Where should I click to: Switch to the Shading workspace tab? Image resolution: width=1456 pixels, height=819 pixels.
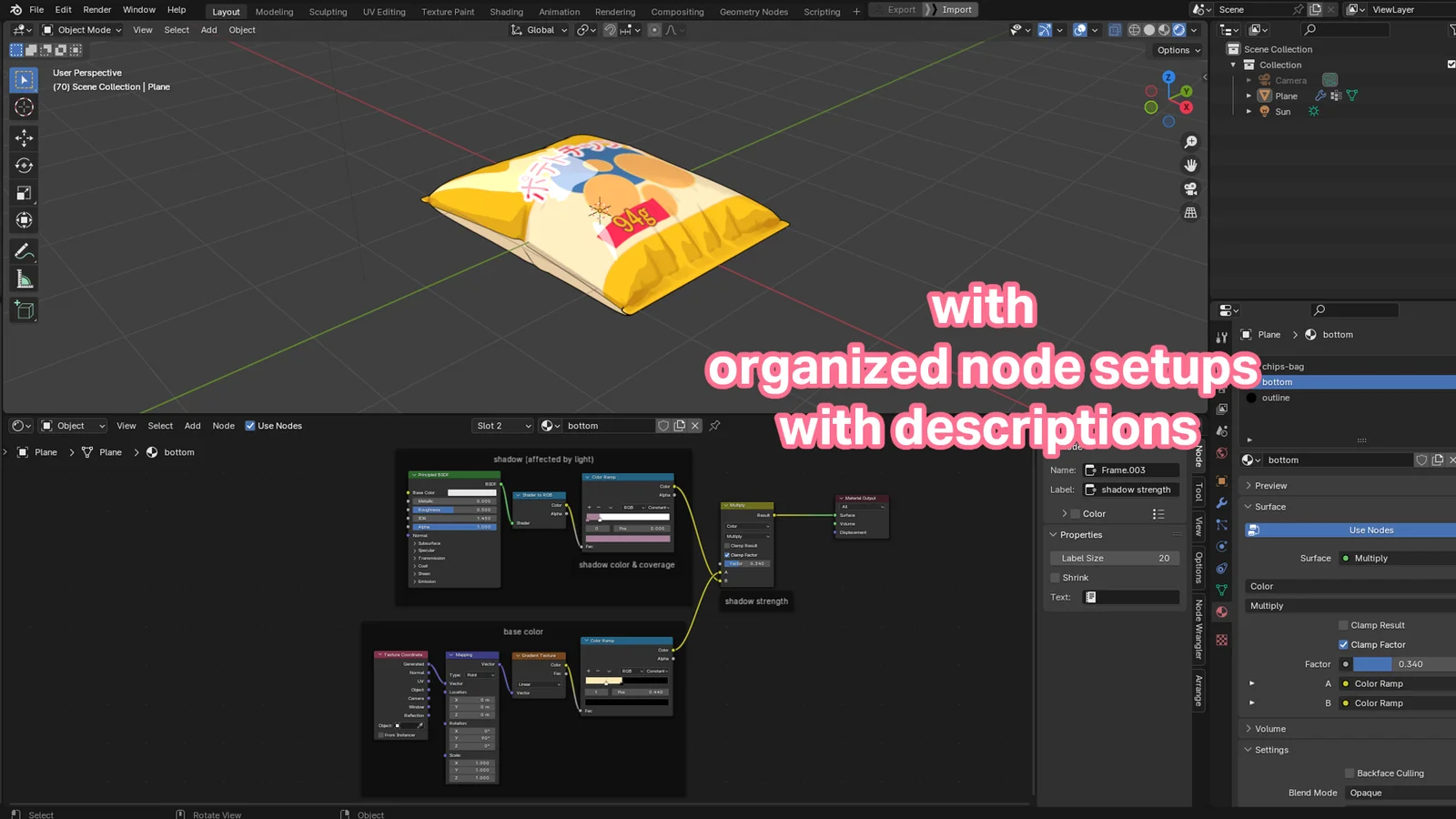pos(506,11)
